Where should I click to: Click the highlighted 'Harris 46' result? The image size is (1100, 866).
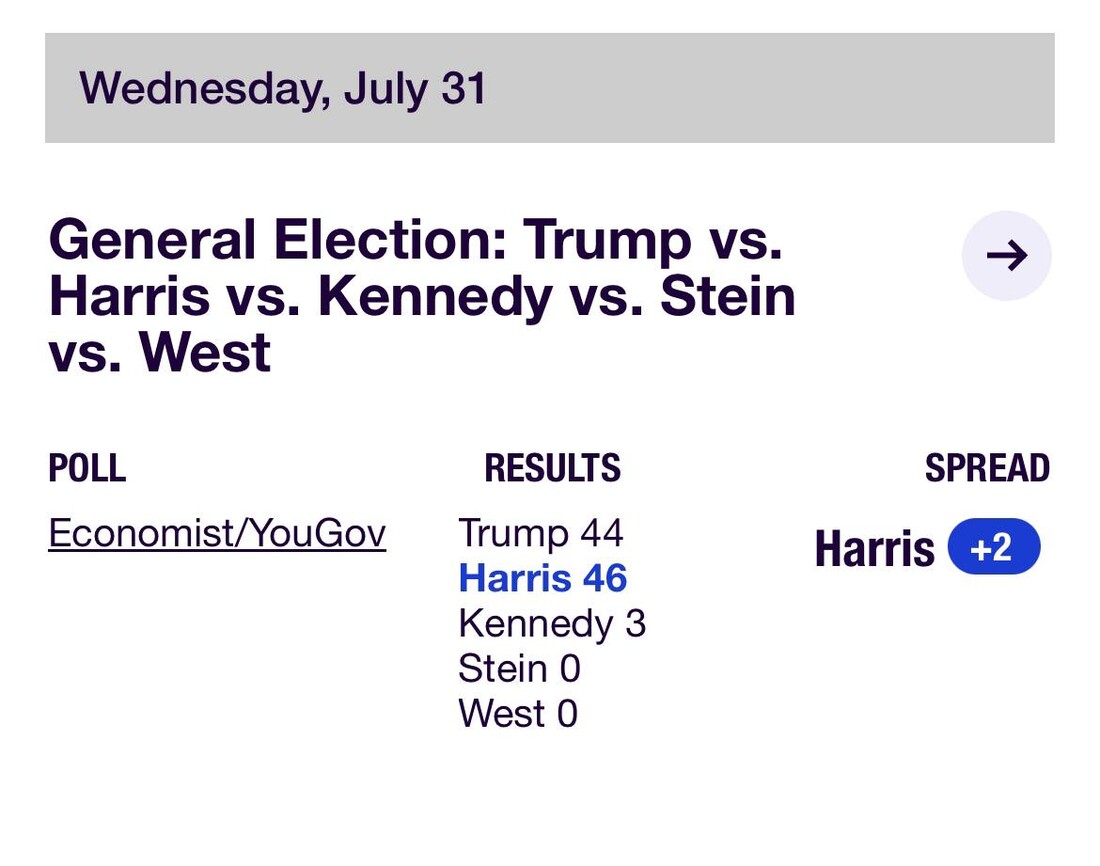(542, 579)
